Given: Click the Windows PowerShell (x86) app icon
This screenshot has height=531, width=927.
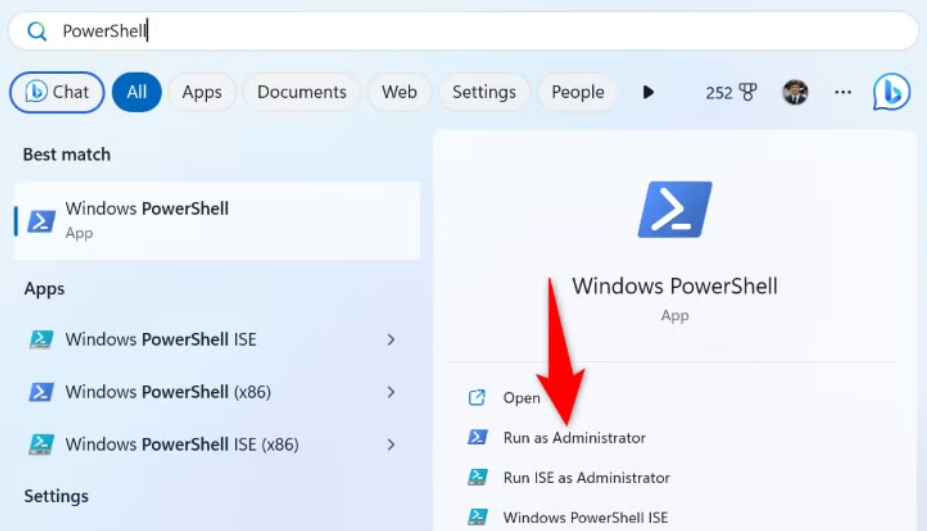Looking at the screenshot, I should (41, 392).
